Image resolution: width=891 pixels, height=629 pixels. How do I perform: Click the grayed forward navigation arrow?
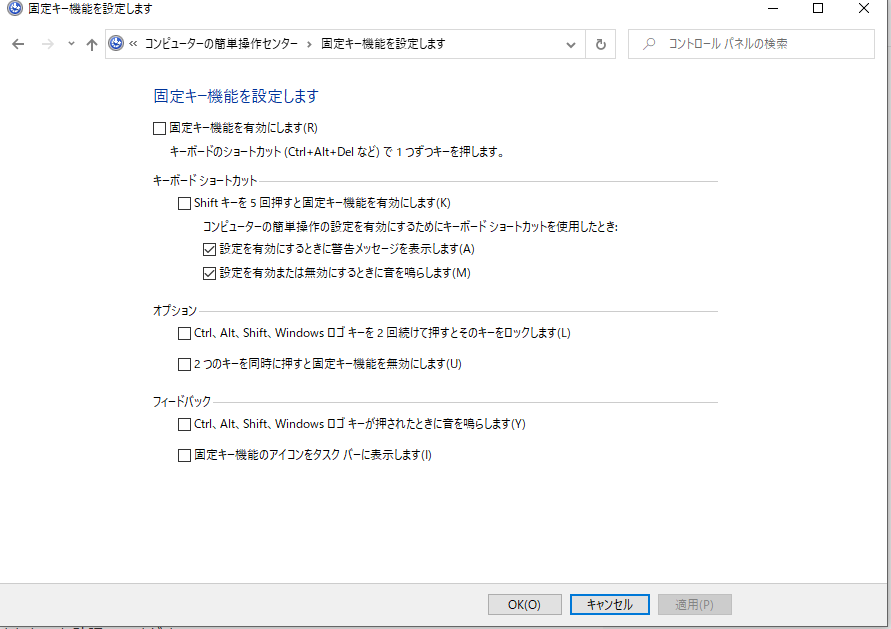point(47,44)
